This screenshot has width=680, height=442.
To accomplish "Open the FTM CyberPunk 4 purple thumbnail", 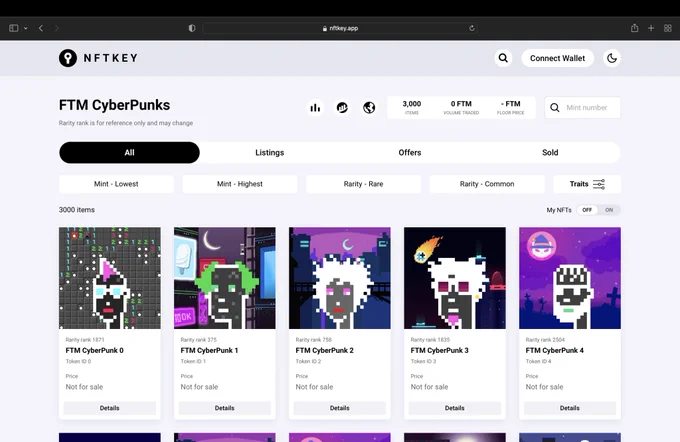I will pos(570,278).
